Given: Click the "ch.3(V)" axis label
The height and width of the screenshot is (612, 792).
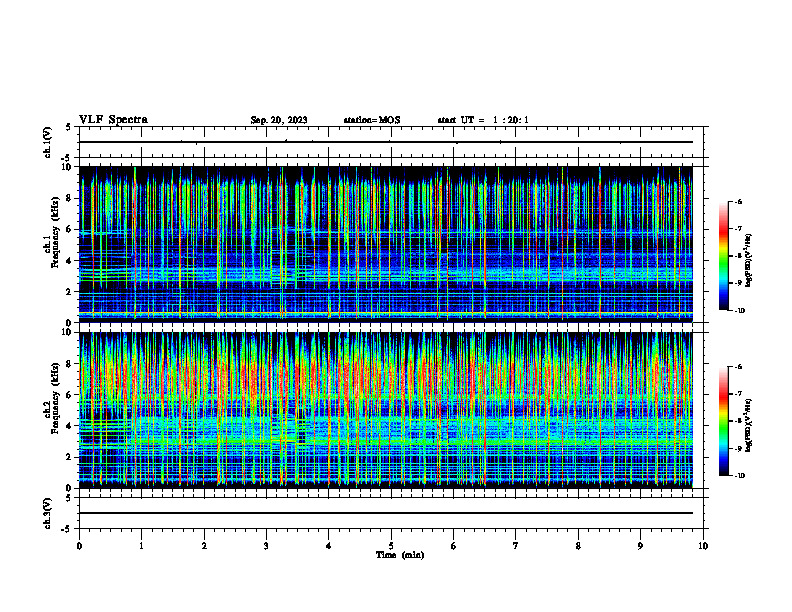Looking at the screenshot, I should pyautogui.click(x=48, y=513).
